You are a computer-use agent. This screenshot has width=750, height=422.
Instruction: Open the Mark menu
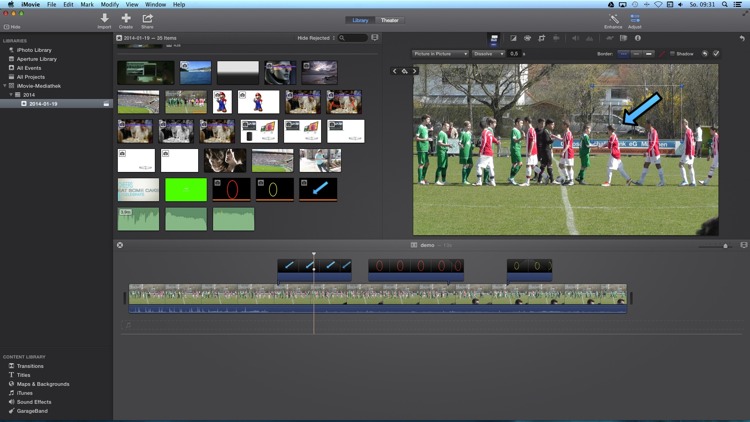click(87, 4)
